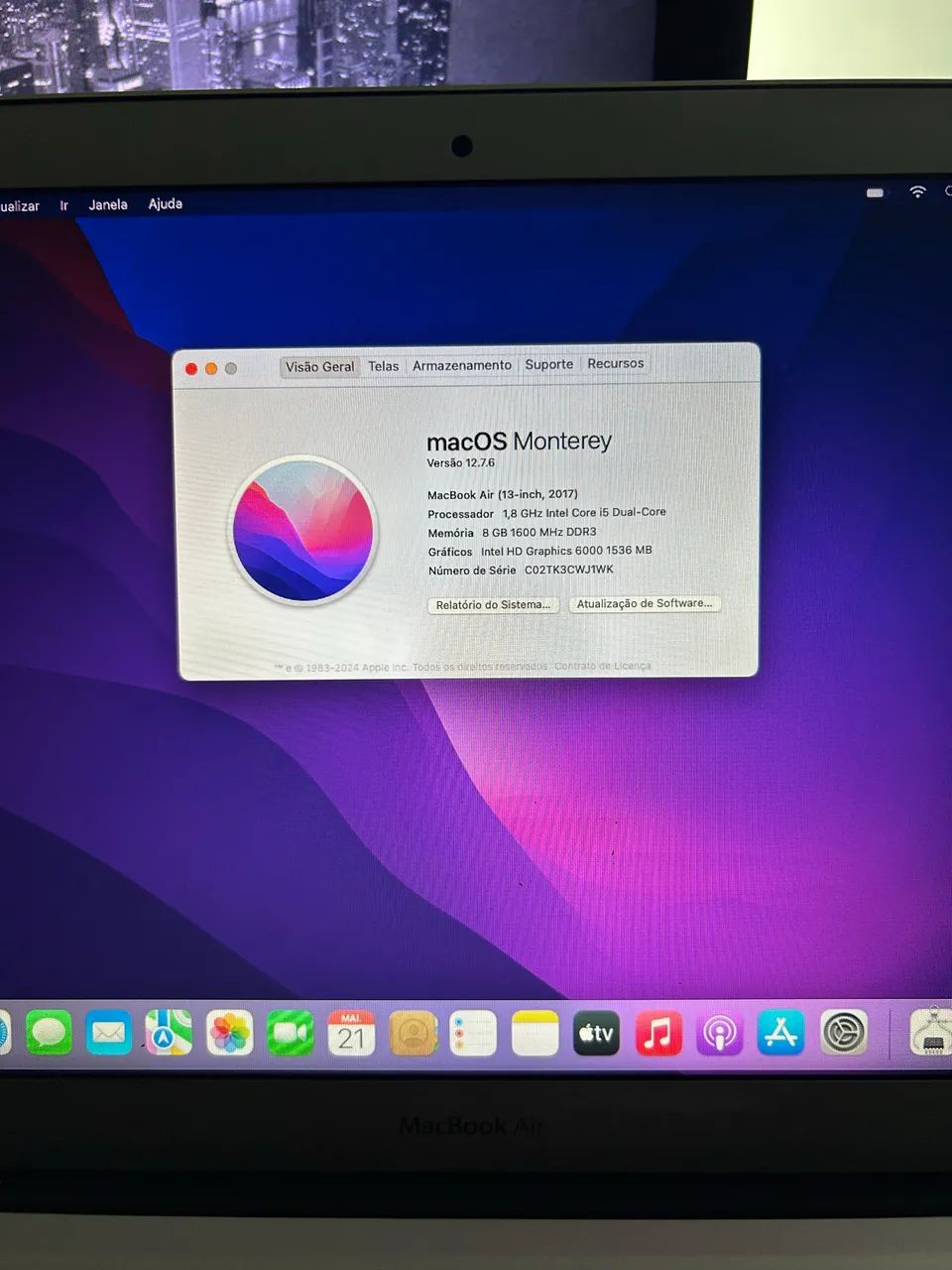
Task: Click MacBook Air (13-inch, 2017) text
Action: pyautogui.click(x=502, y=494)
